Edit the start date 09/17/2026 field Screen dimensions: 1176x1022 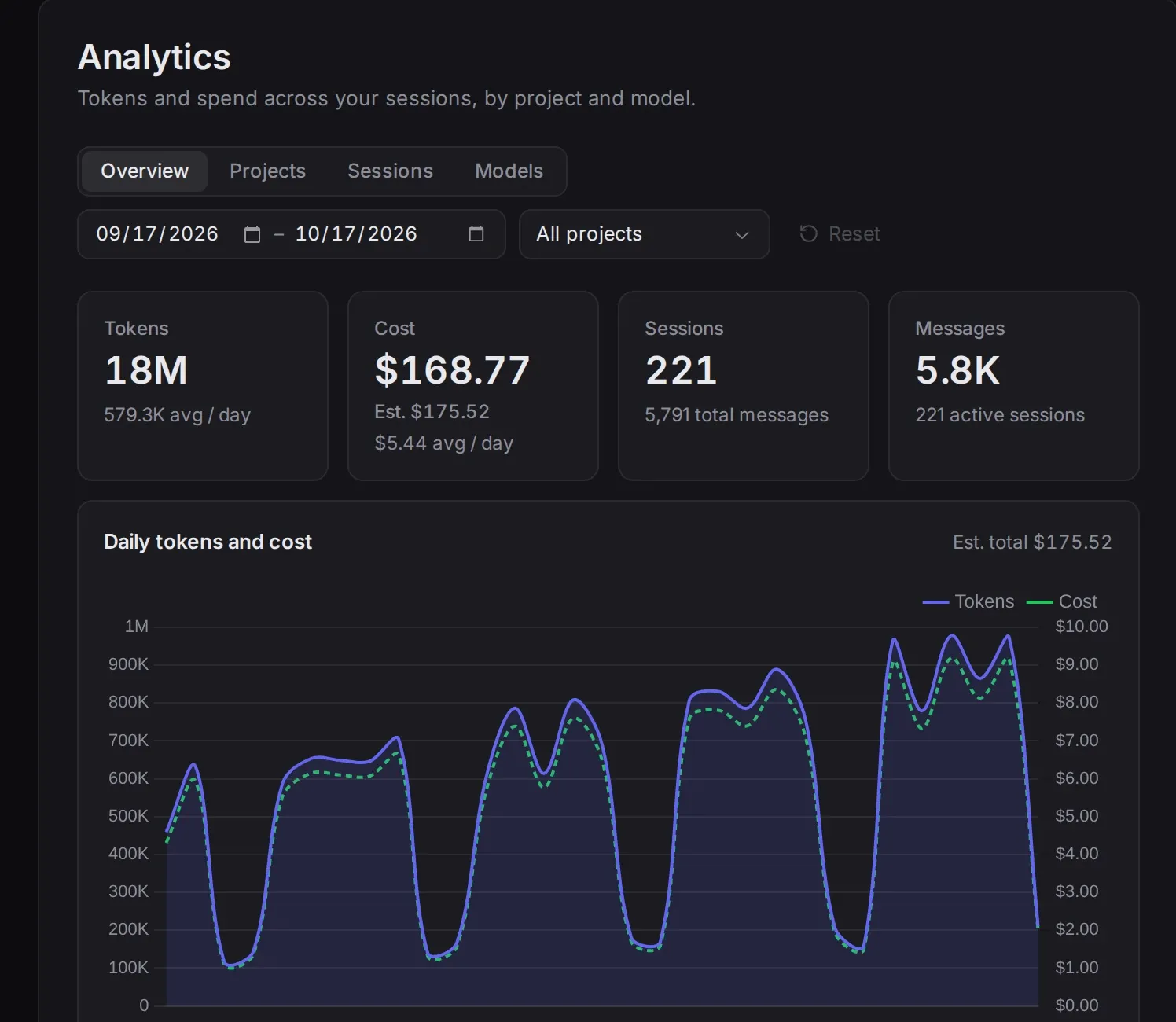[x=157, y=234]
